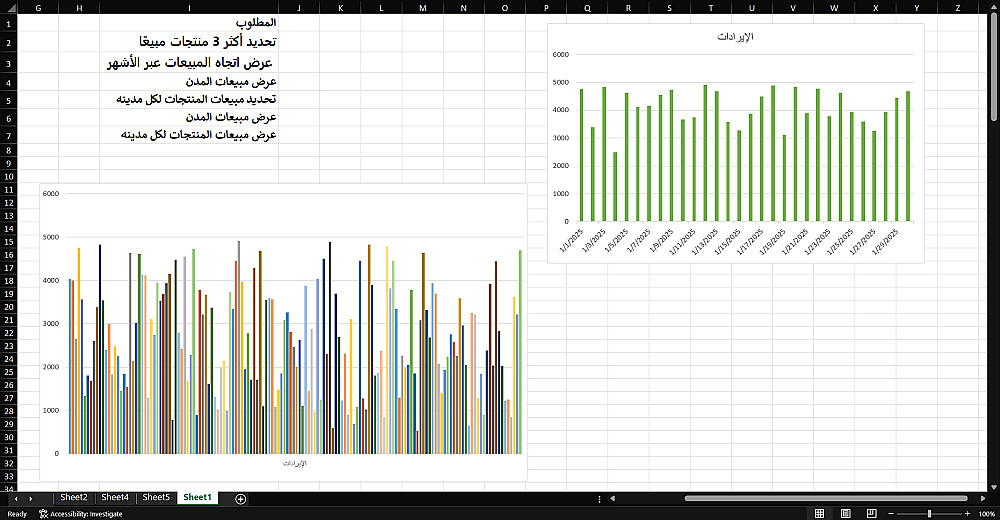1000x520 pixels.
Task: Open the Sheet2 tab
Action: coord(74,497)
